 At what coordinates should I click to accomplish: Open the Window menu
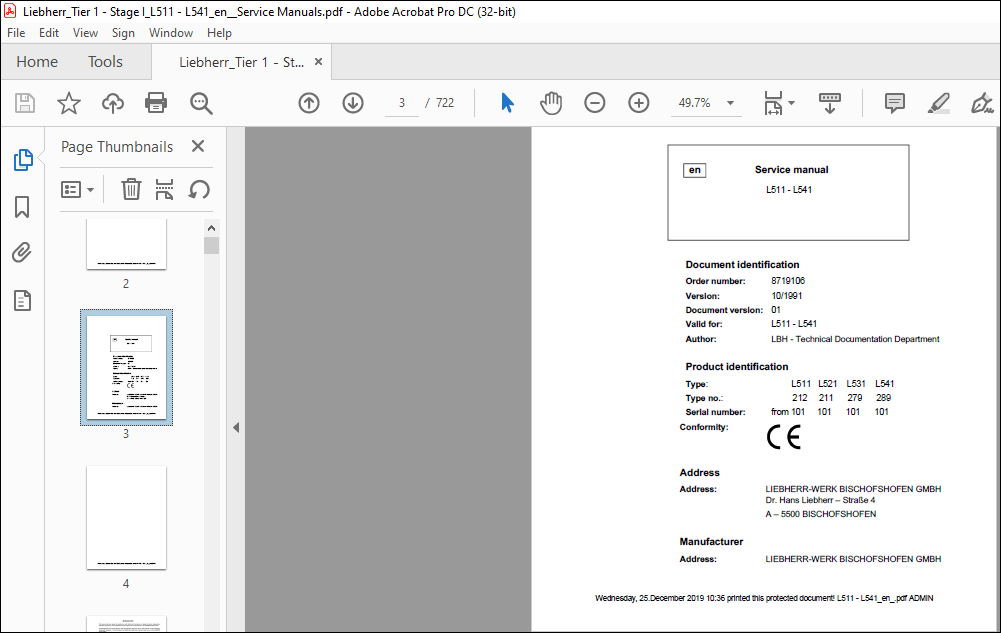pos(170,33)
